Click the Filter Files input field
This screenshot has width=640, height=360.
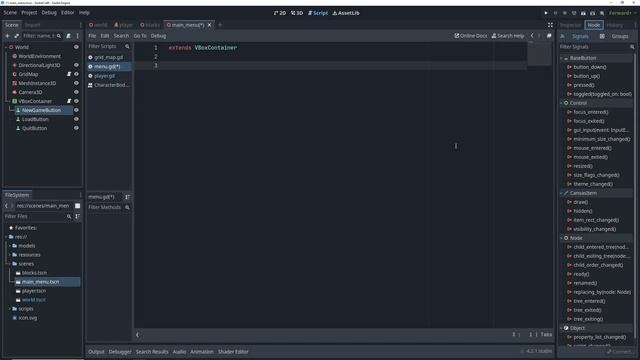click(35, 216)
